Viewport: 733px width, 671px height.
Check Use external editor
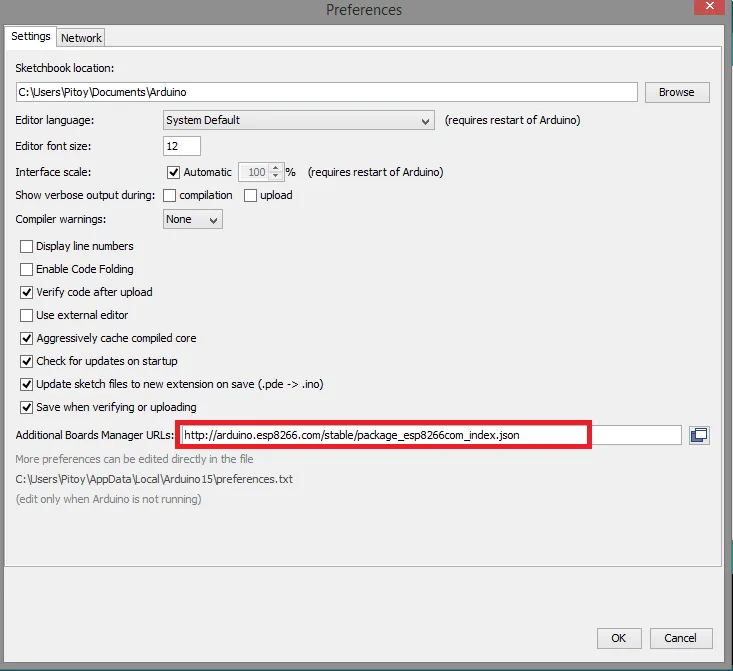point(26,315)
